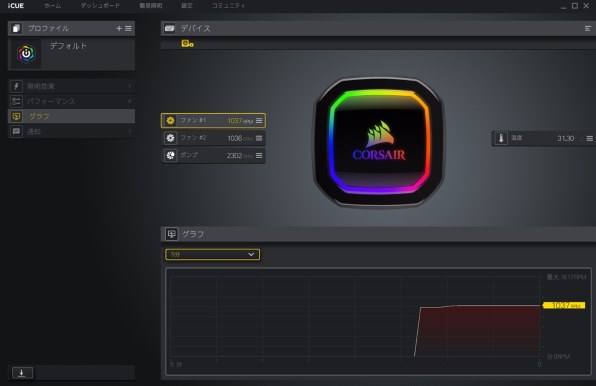Open the コミュニティ menu
596x386 pixels.
(x=228, y=6)
